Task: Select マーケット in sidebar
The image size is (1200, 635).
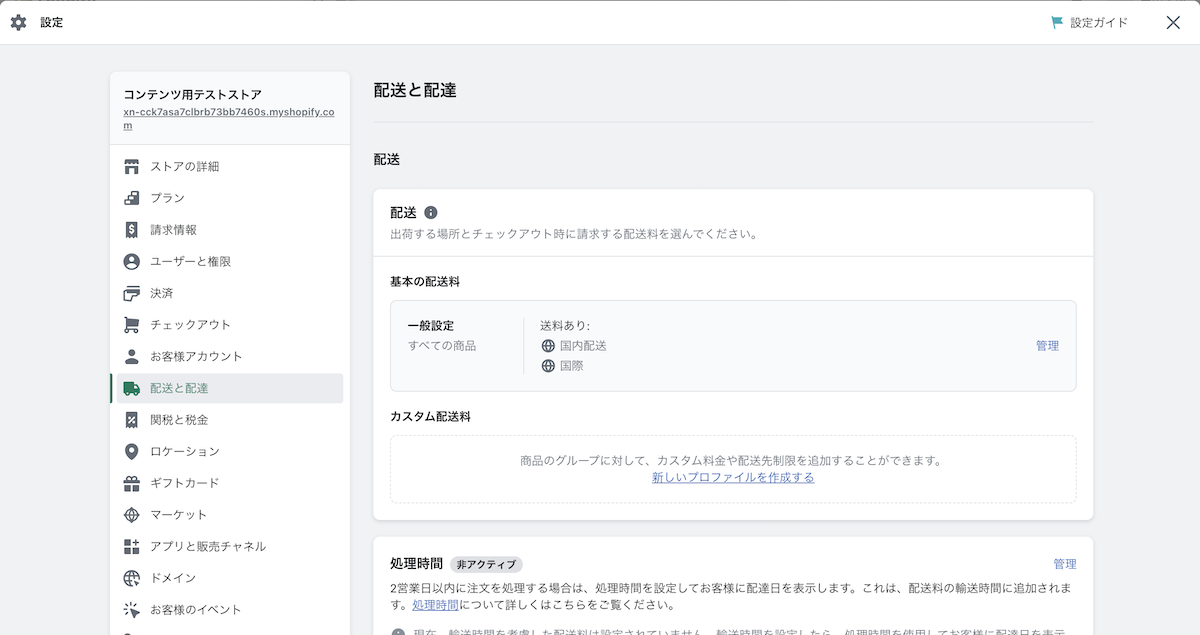Action: point(230,514)
